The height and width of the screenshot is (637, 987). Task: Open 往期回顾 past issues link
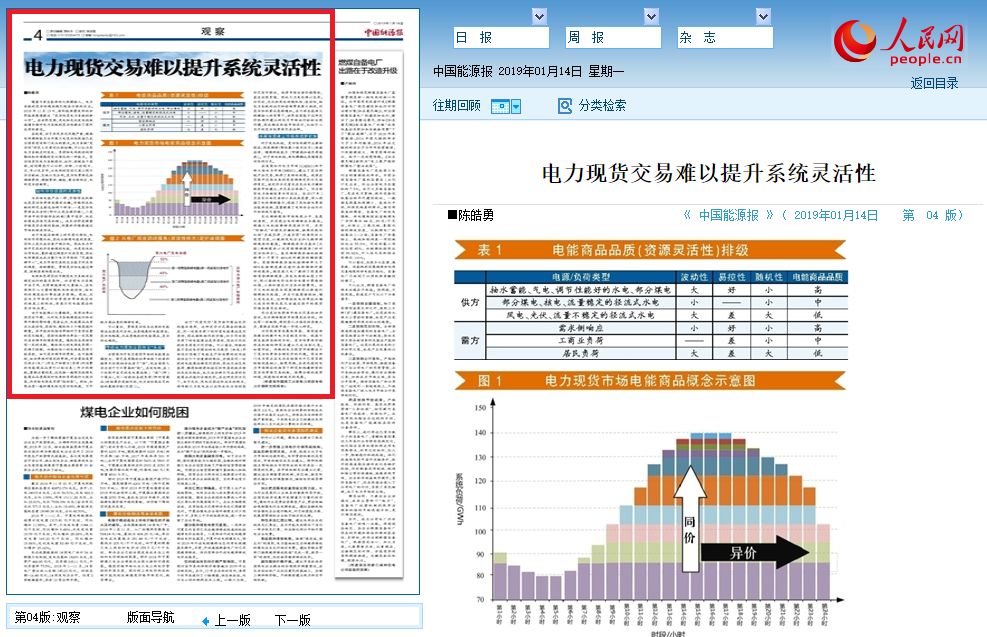click(456, 105)
